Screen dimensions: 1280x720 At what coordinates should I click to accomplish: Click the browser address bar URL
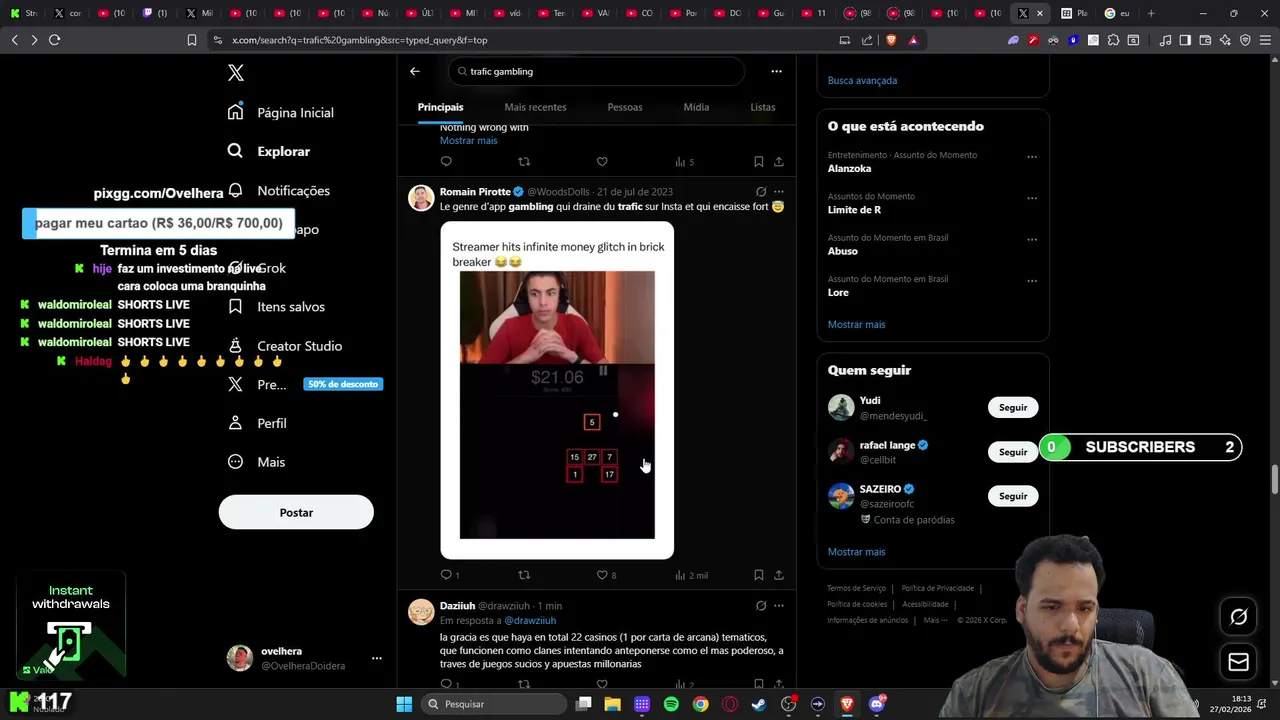coord(359,40)
